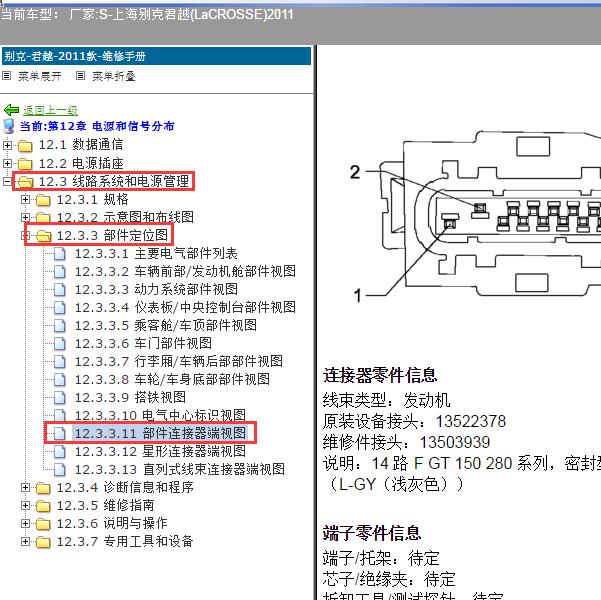Click the 连接器零件信息 heading
Viewport: 601px width, 600px height.
click(x=380, y=375)
